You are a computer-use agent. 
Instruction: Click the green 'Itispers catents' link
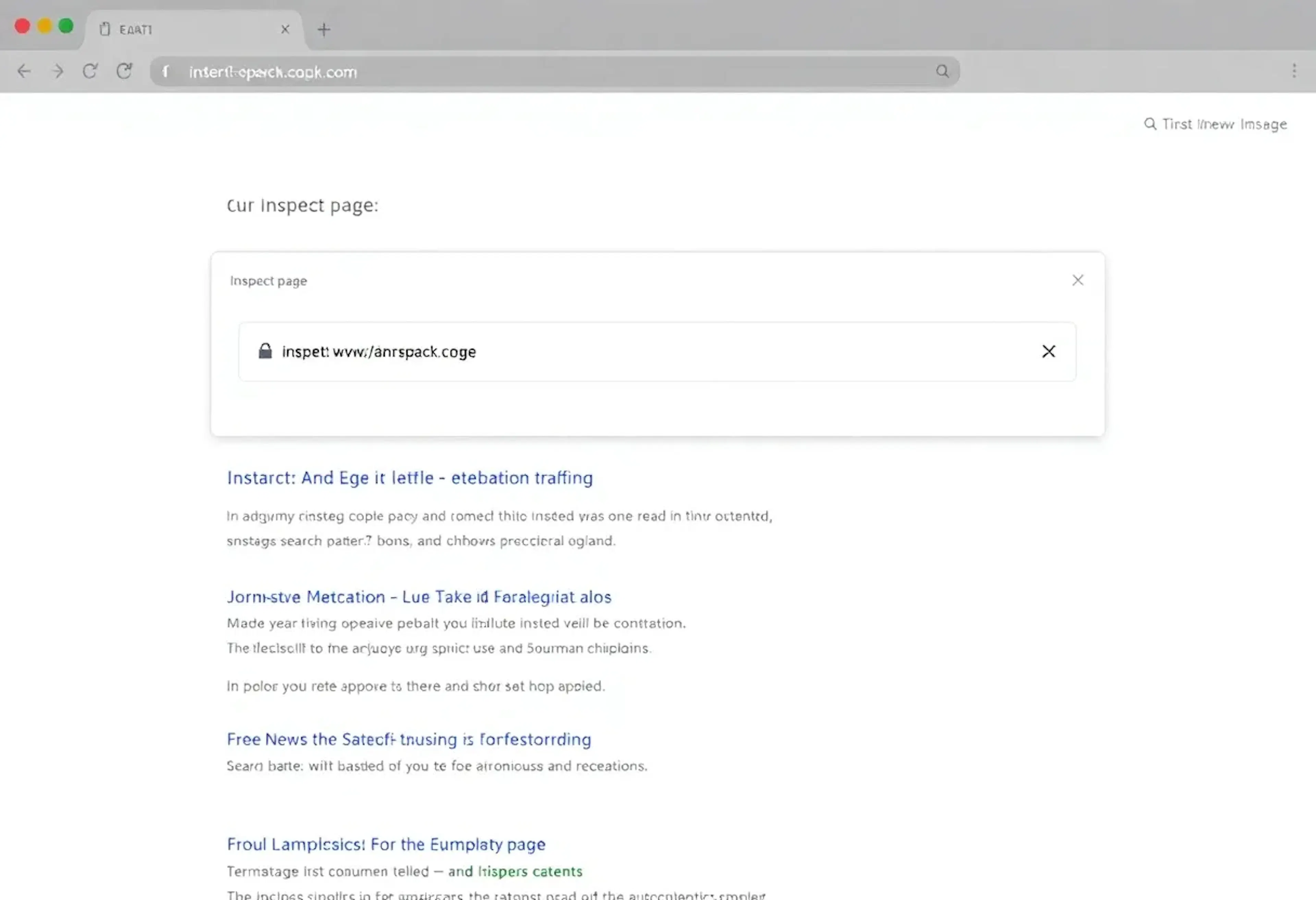(x=530, y=871)
